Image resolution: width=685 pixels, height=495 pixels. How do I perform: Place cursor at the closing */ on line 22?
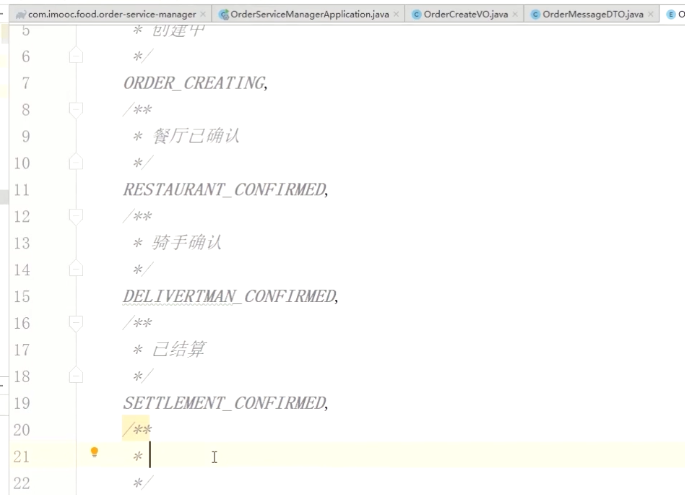[143, 483]
